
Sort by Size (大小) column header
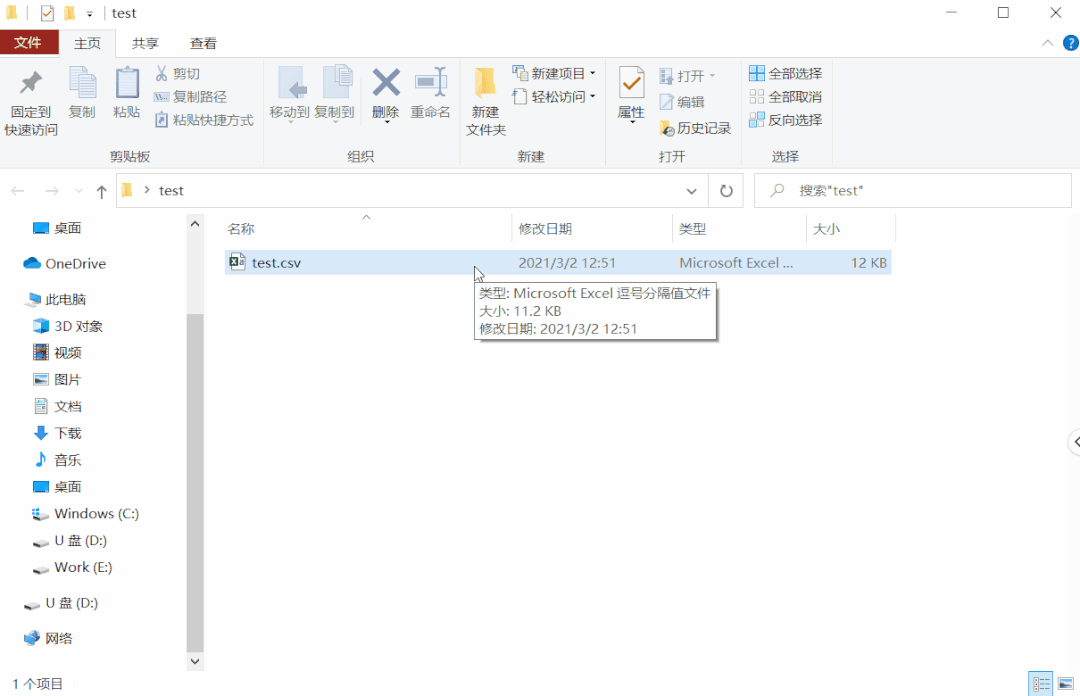click(x=851, y=229)
